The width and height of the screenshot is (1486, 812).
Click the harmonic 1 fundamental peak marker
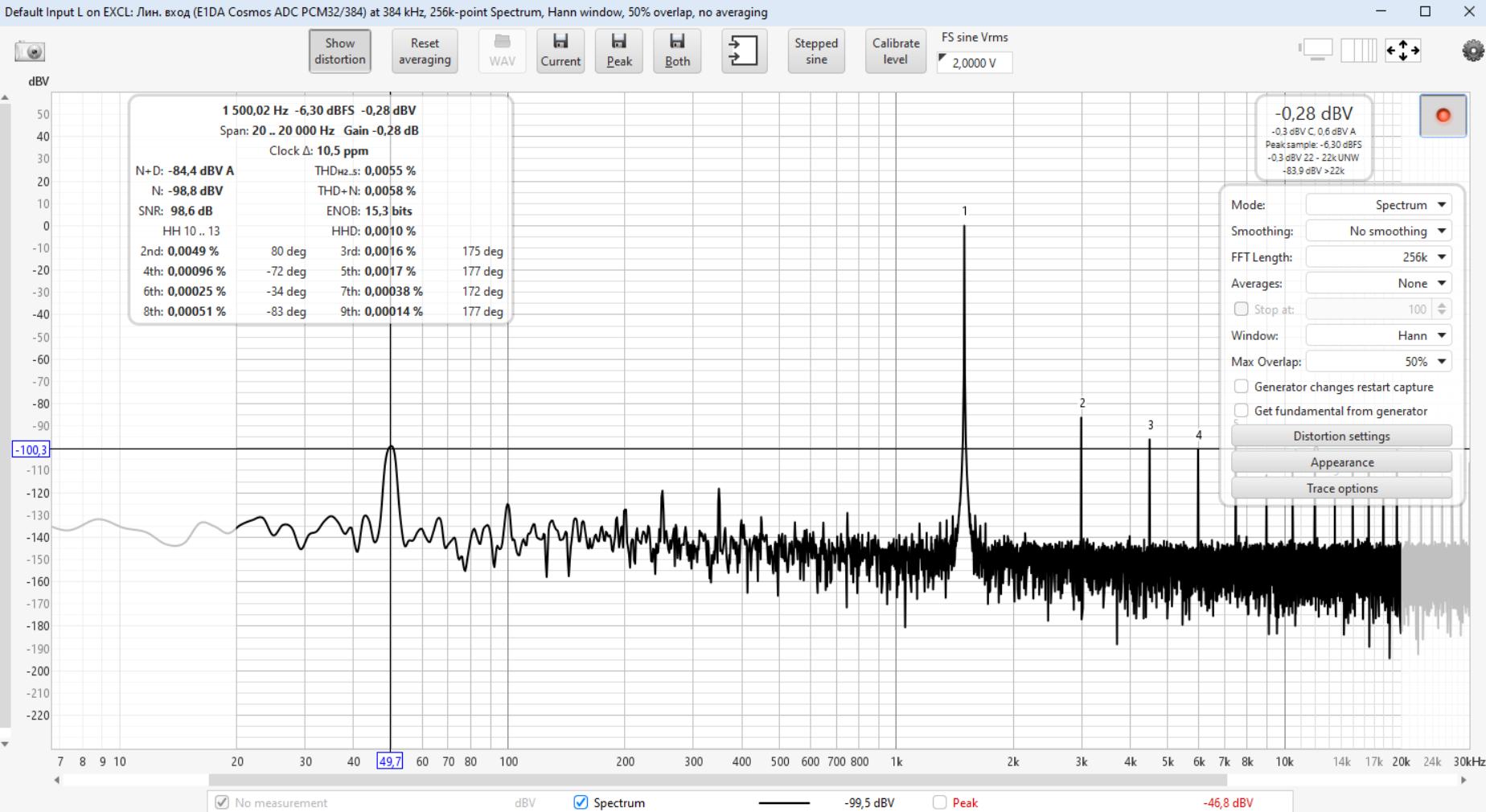pos(964,211)
